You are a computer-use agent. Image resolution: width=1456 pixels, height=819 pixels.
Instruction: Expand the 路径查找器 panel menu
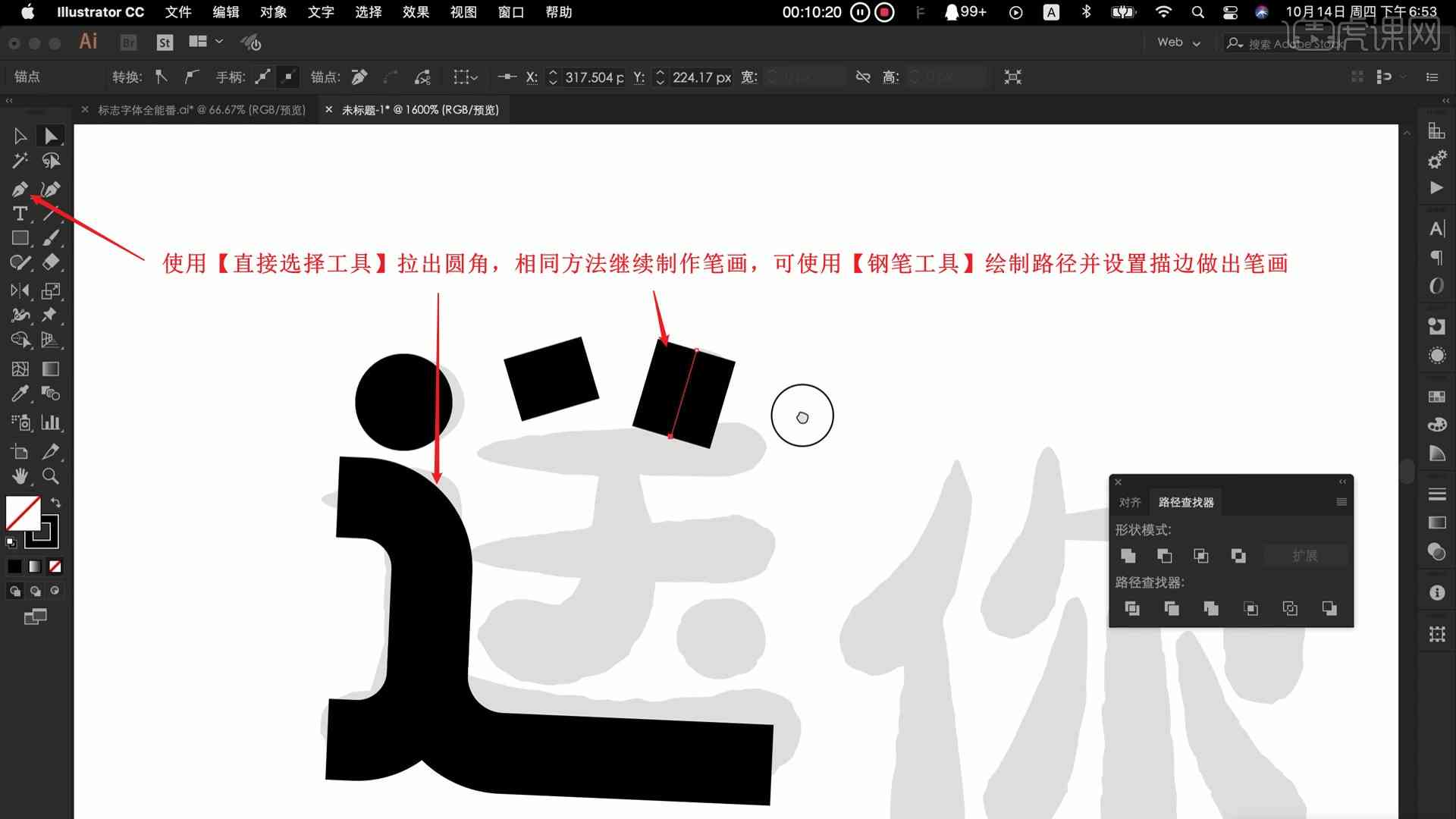(x=1341, y=501)
